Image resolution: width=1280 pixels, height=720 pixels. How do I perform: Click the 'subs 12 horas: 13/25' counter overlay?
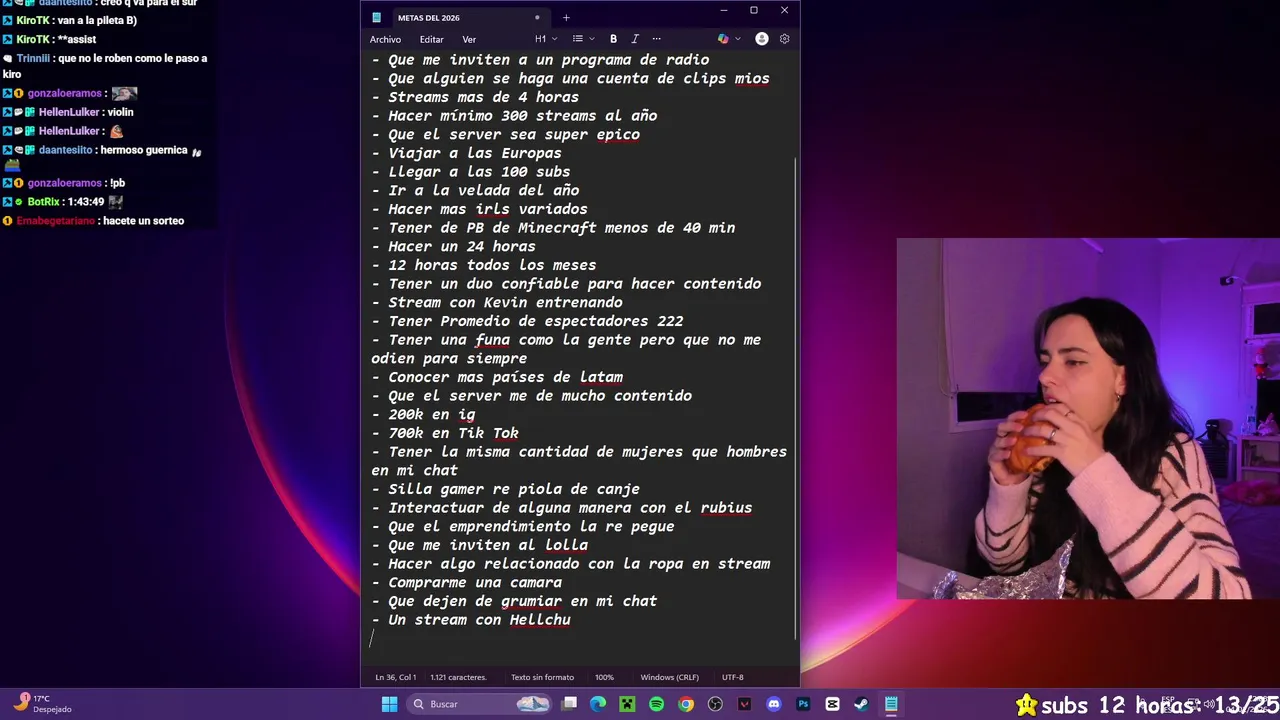(1147, 705)
